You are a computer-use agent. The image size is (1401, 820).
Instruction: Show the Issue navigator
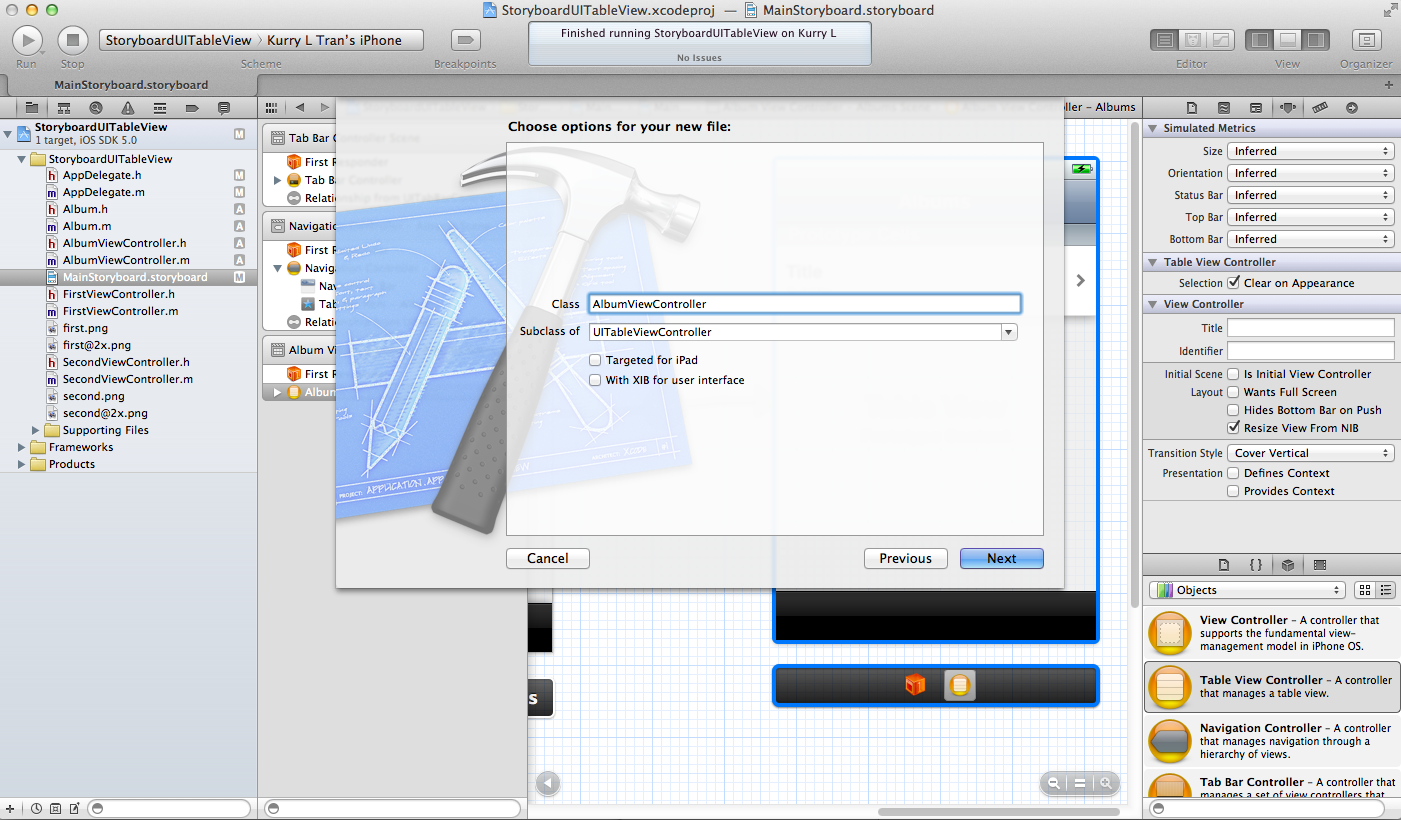point(128,107)
